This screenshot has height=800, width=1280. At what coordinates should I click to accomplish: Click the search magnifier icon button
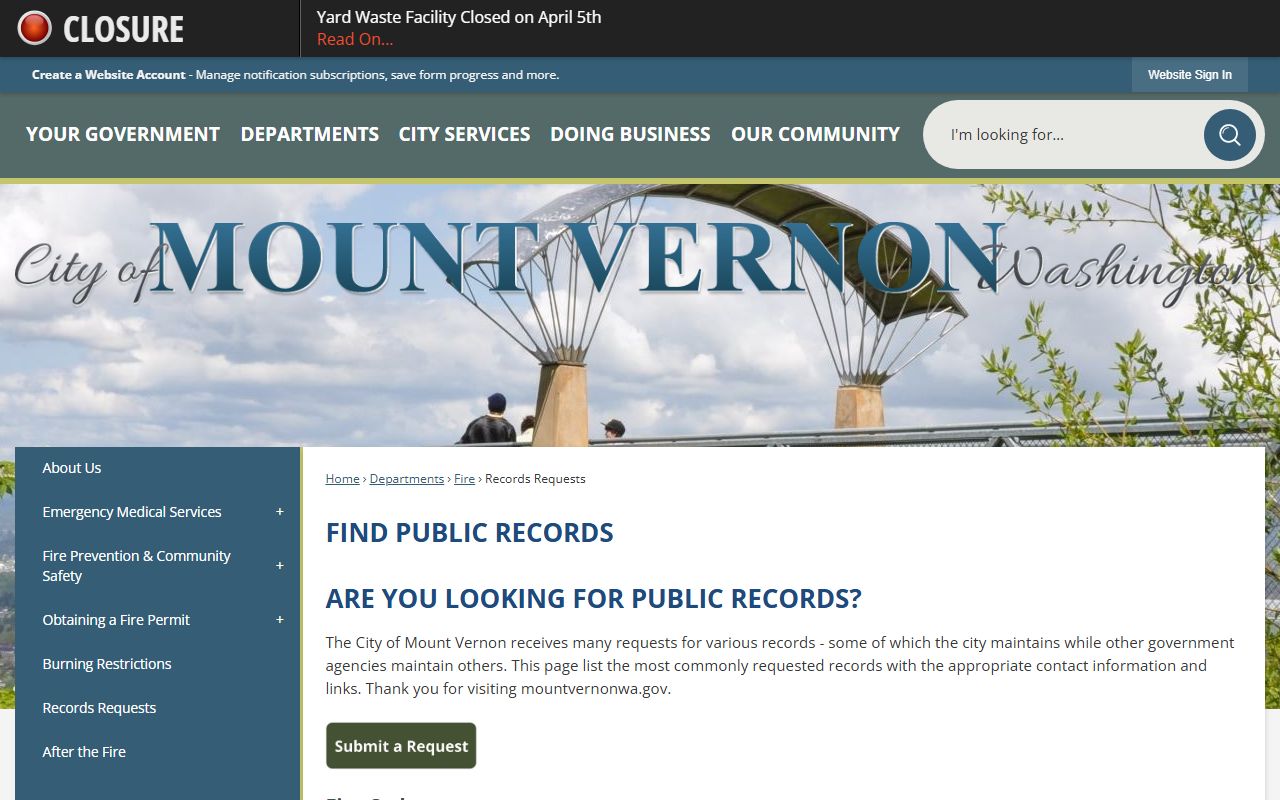[x=1229, y=135]
